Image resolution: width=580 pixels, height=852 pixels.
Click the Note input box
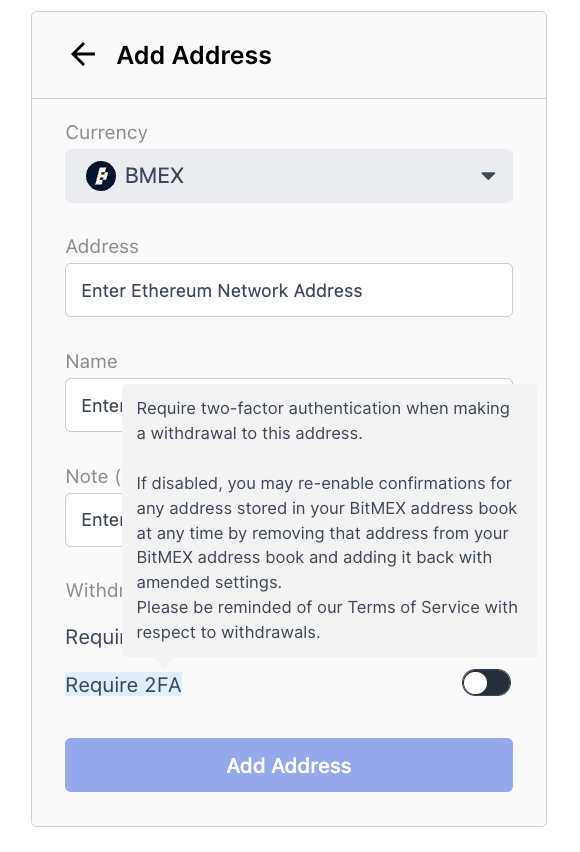pos(94,520)
